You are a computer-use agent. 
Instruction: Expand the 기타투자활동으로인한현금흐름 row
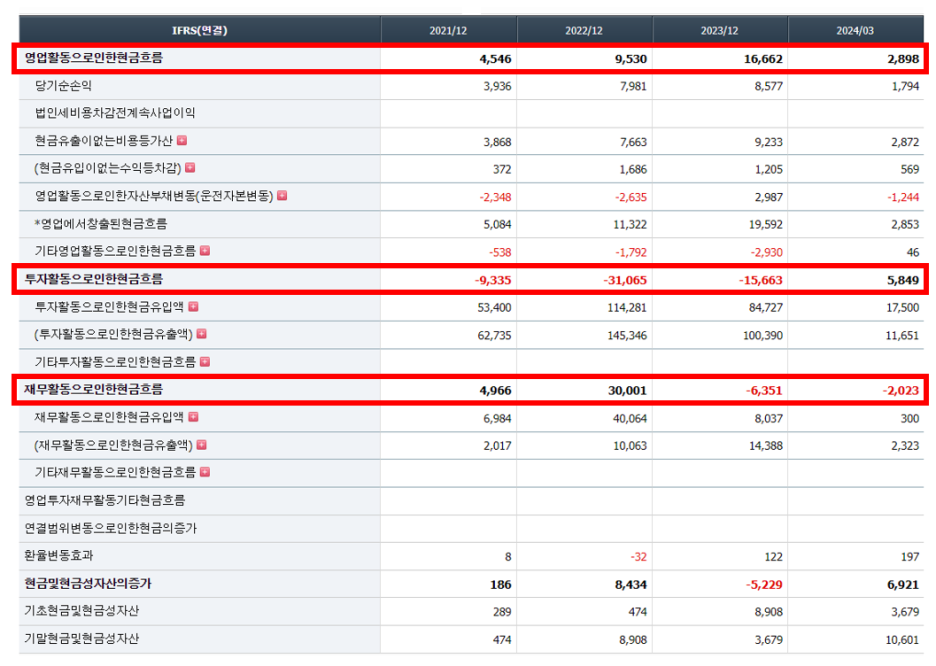click(205, 362)
